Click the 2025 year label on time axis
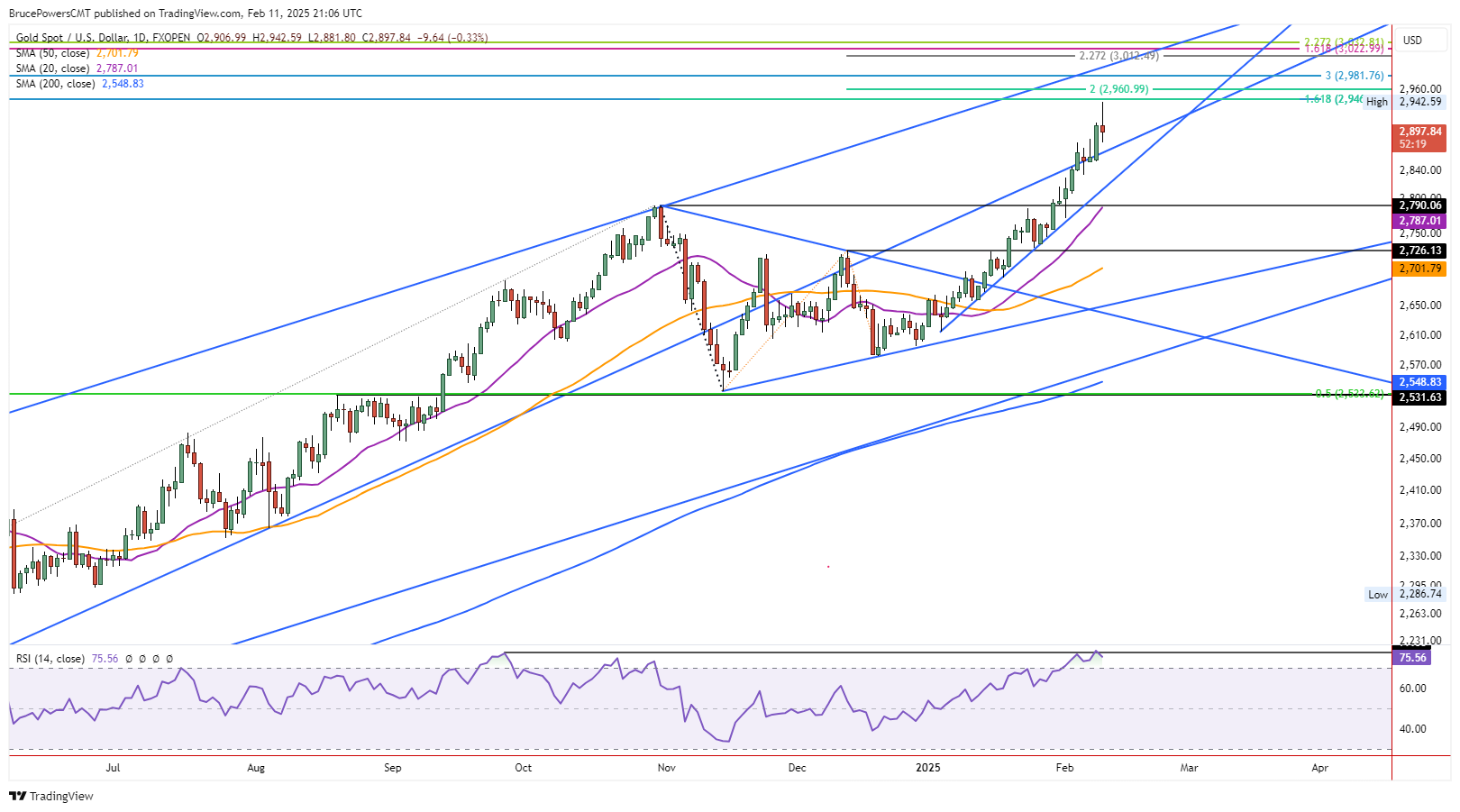Image resolution: width=1460 pixels, height=812 pixels. 928,768
